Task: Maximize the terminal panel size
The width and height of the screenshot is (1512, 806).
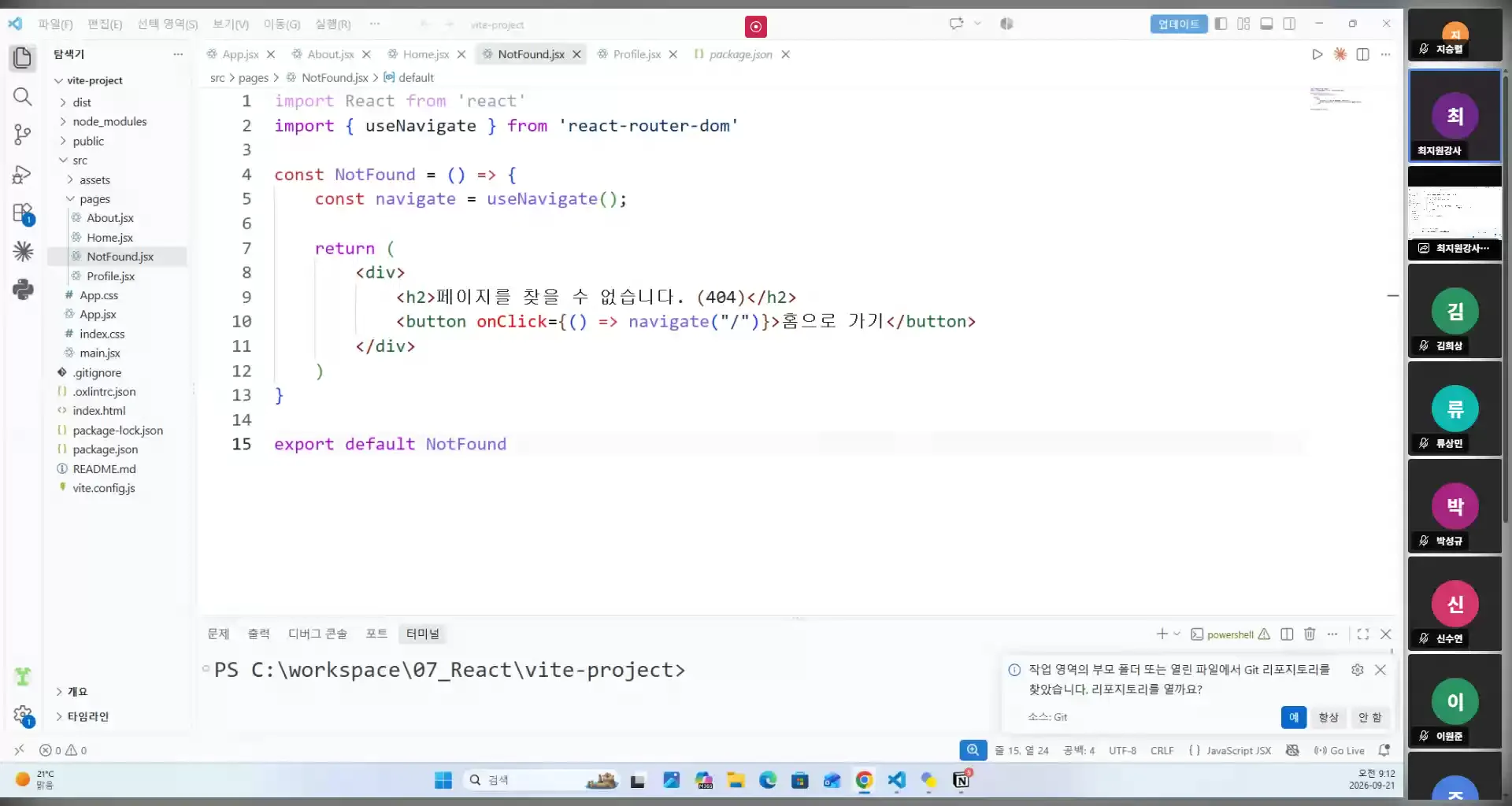Action: 1363,634
